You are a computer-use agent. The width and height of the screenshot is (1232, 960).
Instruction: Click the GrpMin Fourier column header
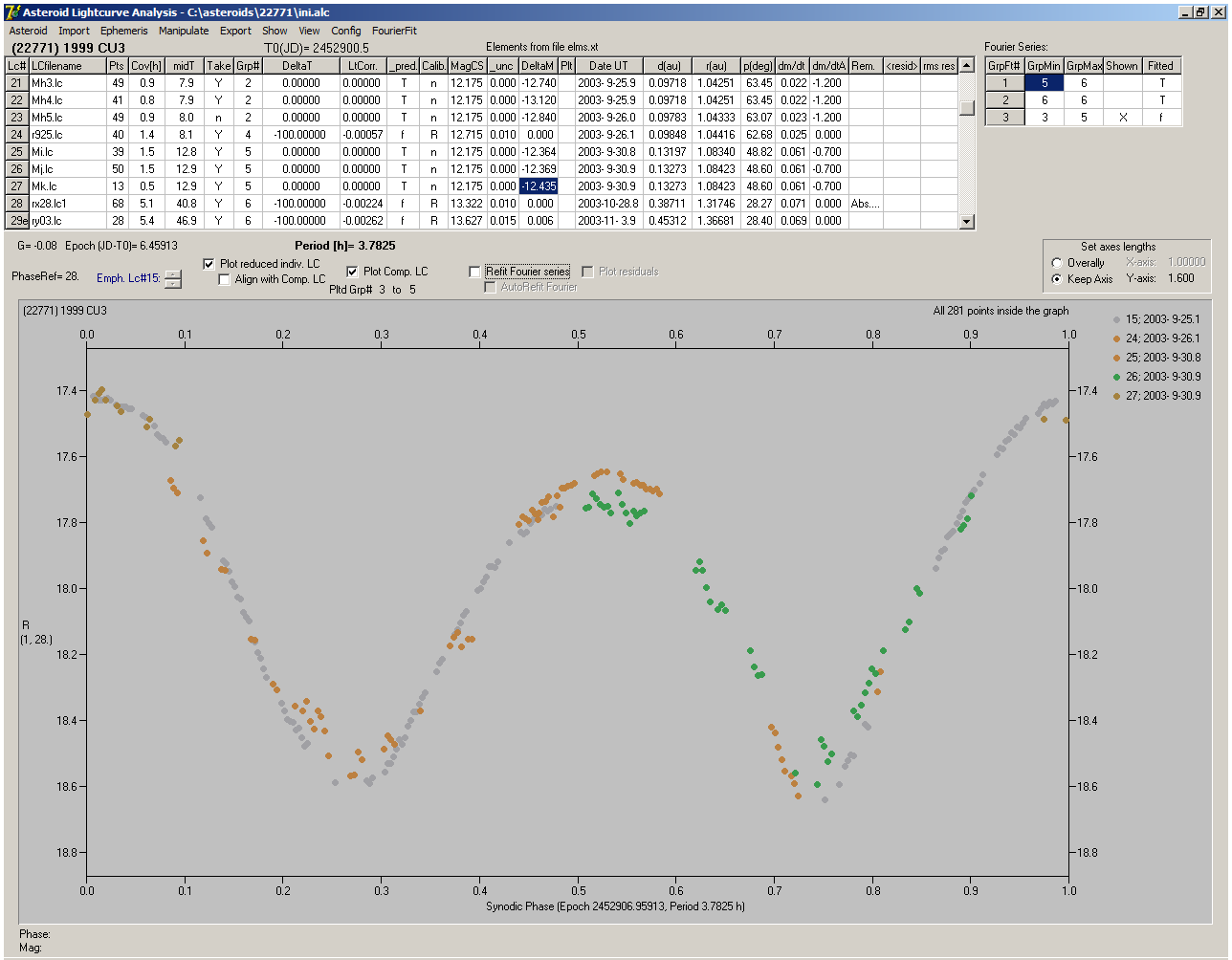click(x=1045, y=66)
